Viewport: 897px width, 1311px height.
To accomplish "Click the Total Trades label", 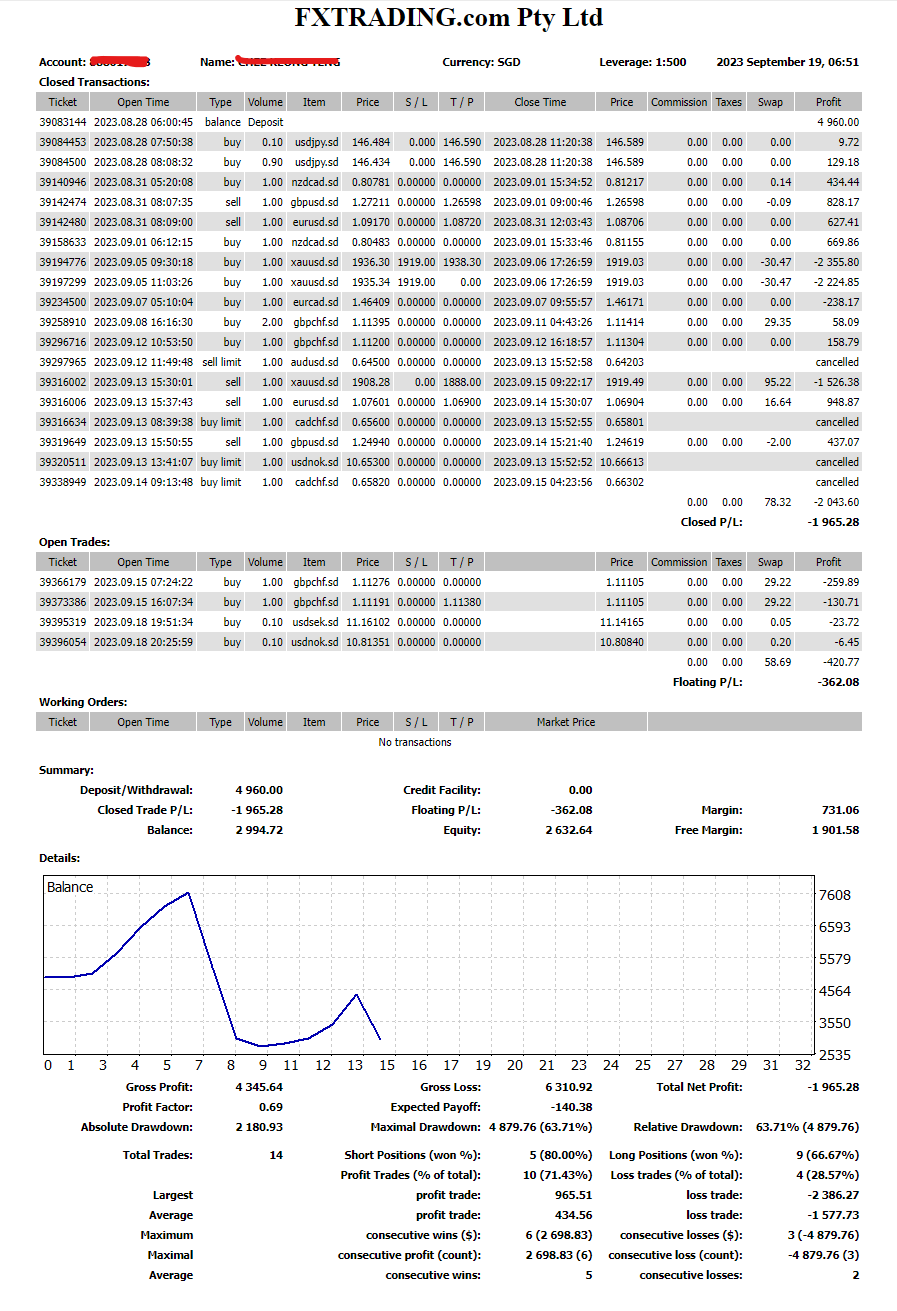I will coord(158,1155).
